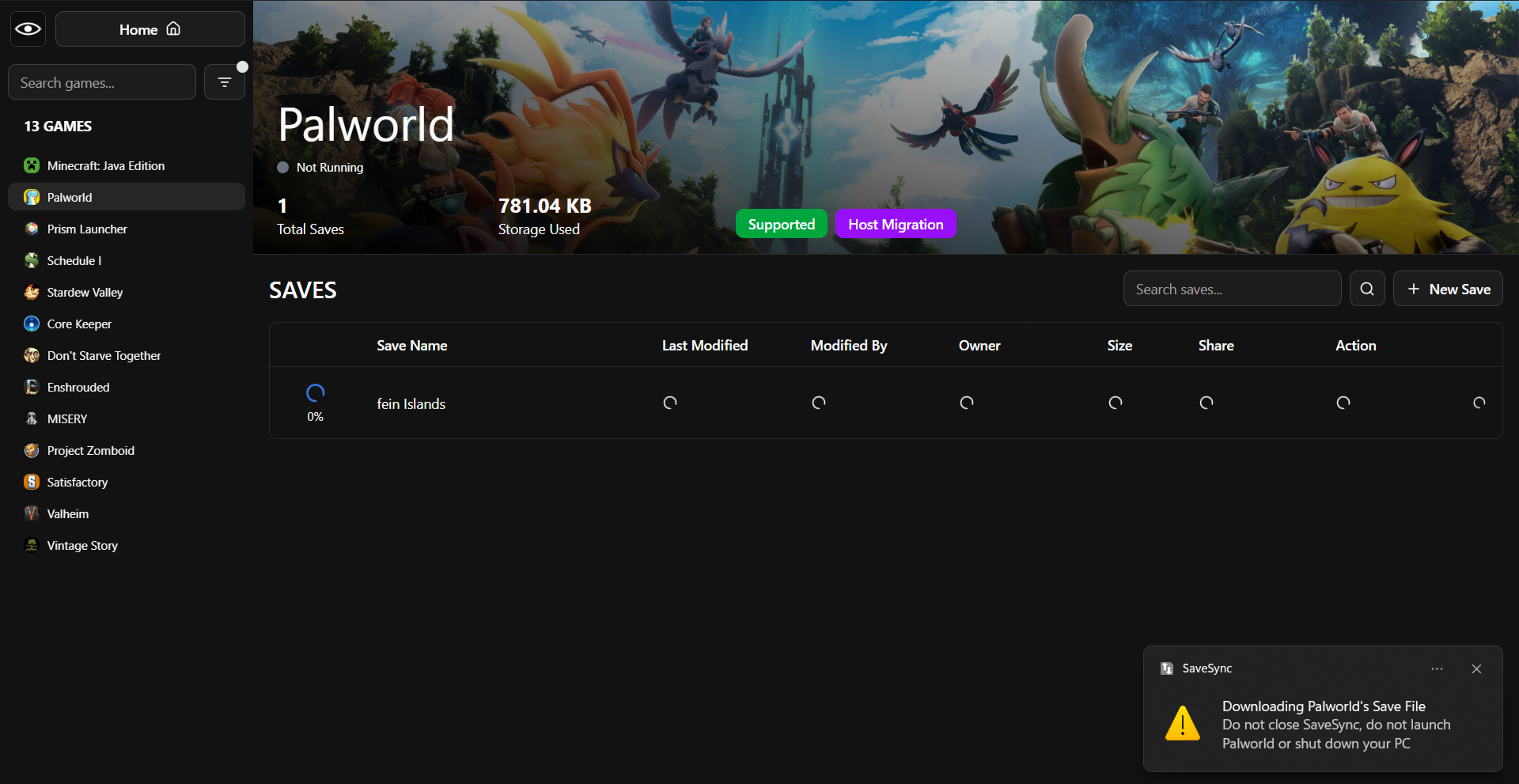This screenshot has width=1519, height=784.
Task: Select Project Zomboid in the games list
Action: [x=127, y=450]
